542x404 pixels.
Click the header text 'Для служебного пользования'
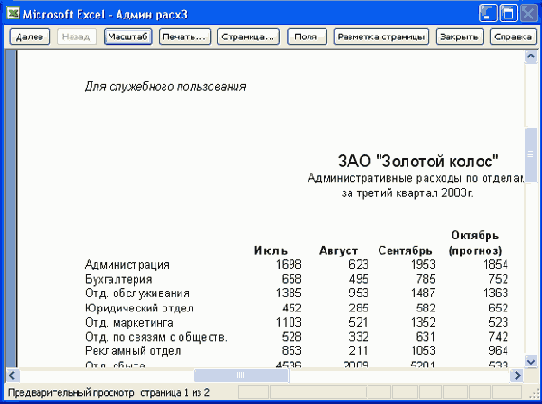pyautogui.click(x=166, y=86)
